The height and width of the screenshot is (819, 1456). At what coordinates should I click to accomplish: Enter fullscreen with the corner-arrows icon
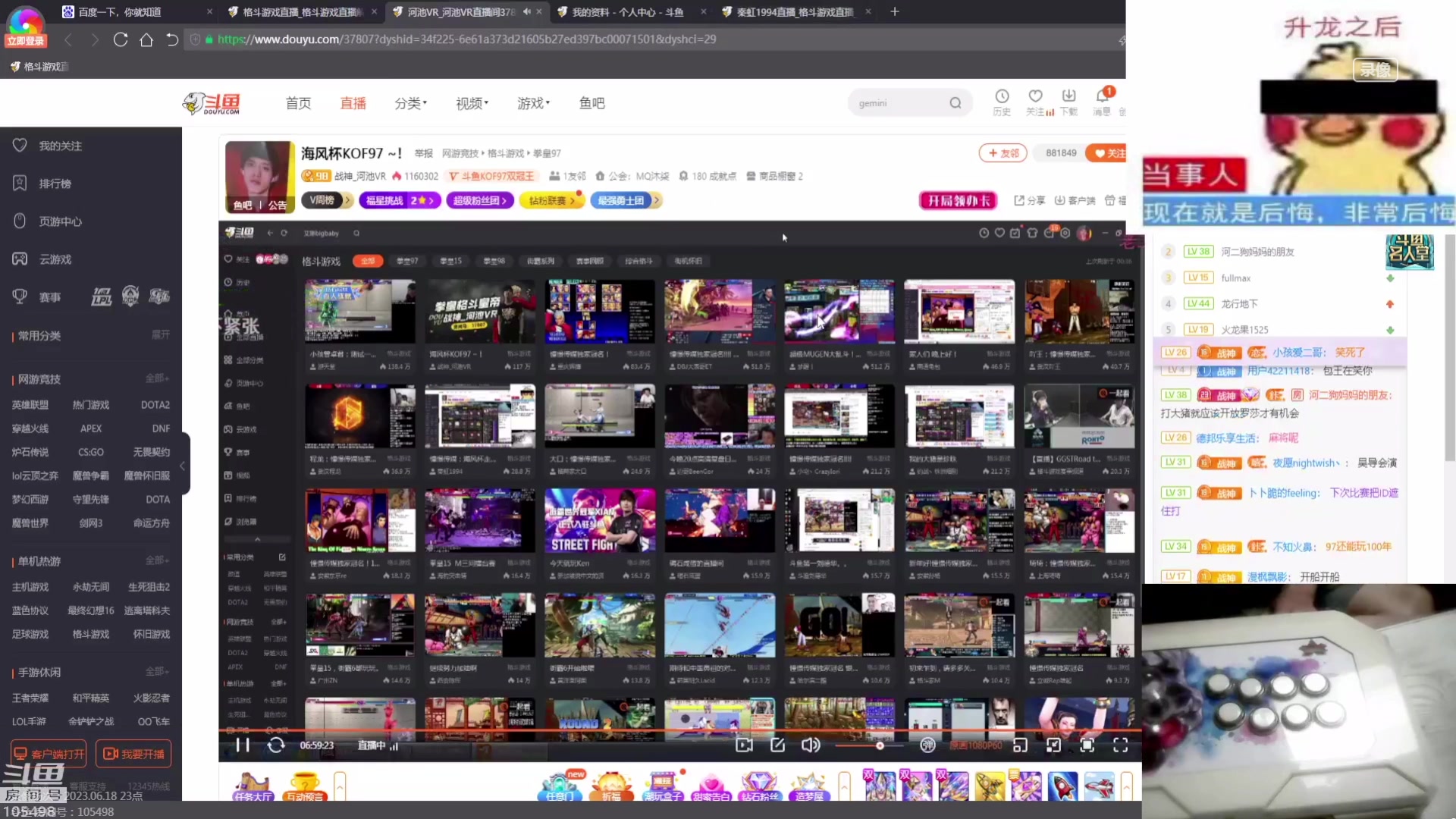(x=1120, y=745)
